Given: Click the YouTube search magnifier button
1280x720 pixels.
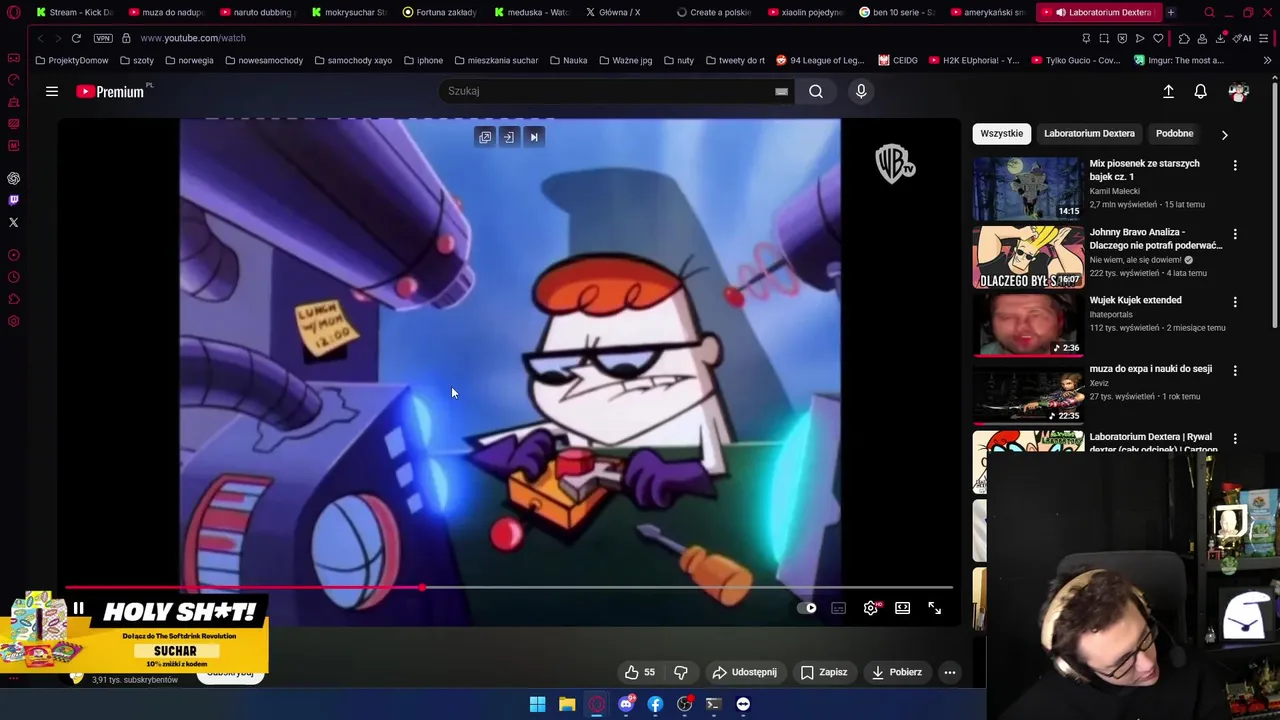Looking at the screenshot, I should (x=816, y=91).
